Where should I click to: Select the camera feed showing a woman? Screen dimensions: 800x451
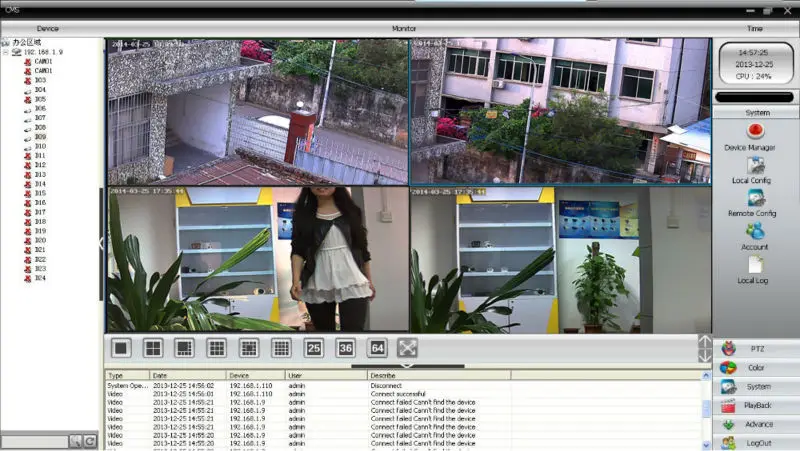point(258,260)
